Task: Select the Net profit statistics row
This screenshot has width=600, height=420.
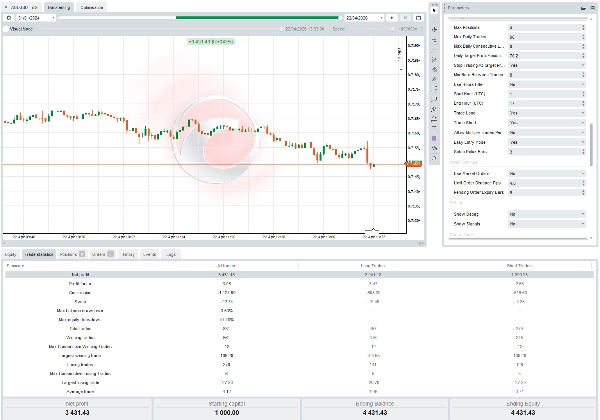Action: click(299, 275)
